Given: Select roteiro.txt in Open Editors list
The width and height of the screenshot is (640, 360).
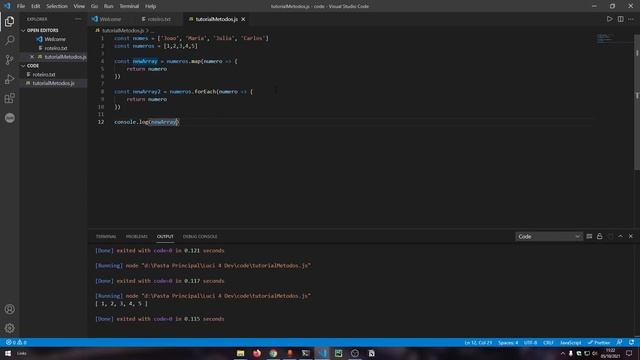Looking at the screenshot, I should [56, 48].
